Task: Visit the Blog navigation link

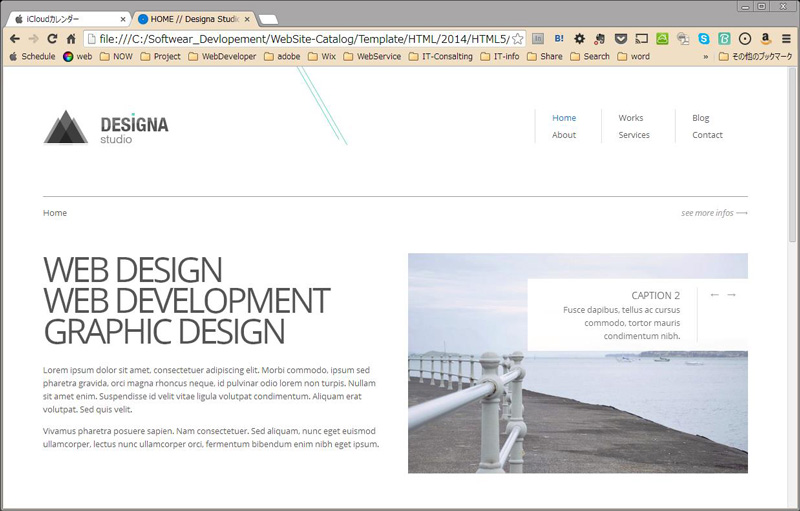Action: pos(701,118)
